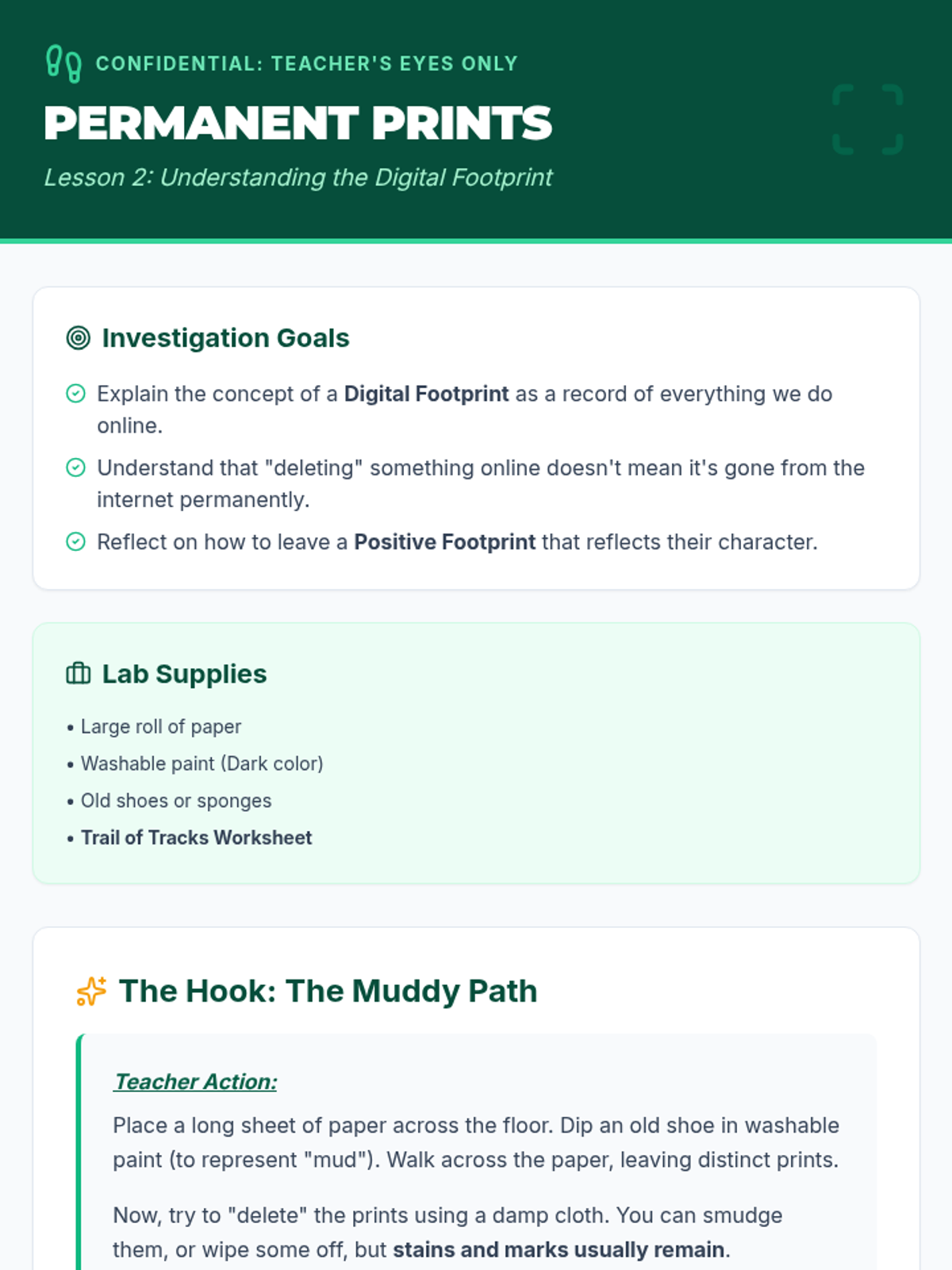Click the Trail of Tracks Worksheet item
Screen dimensions: 952x1270
click(x=196, y=837)
